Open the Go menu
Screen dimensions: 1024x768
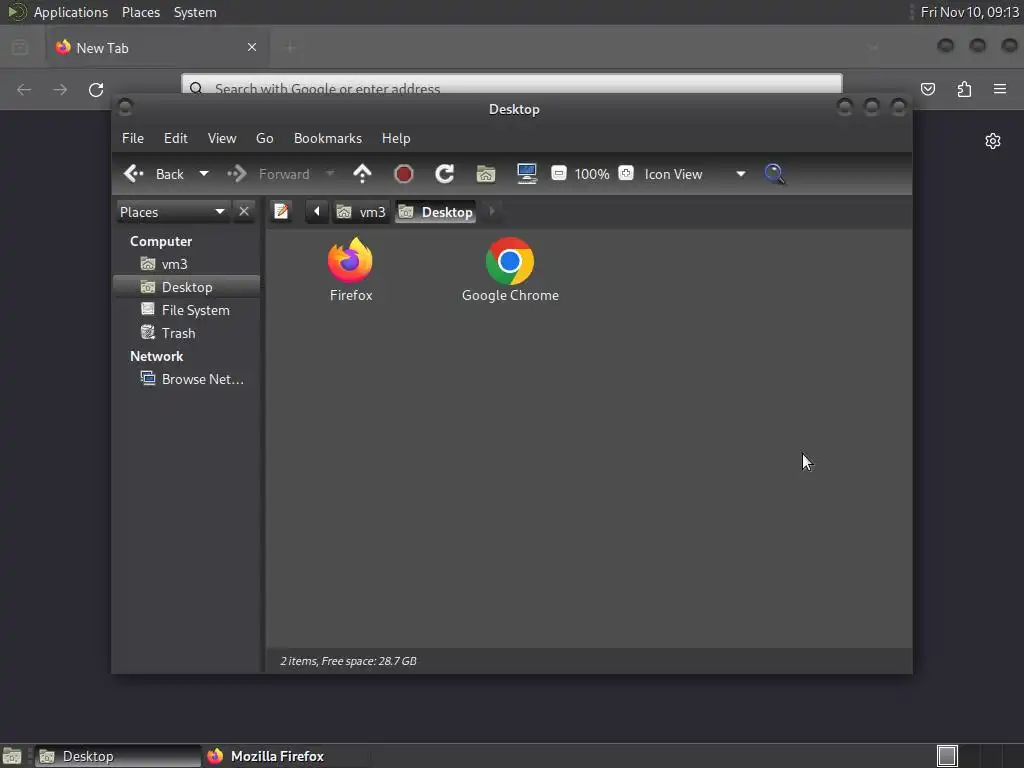tap(264, 138)
